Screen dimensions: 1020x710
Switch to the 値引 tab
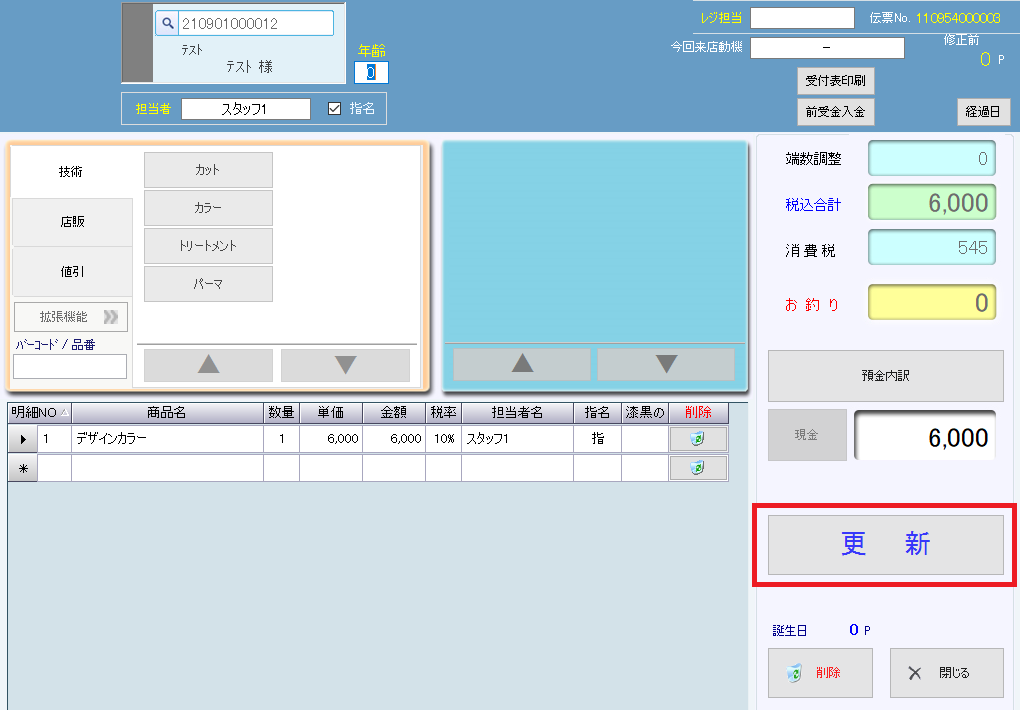tap(72, 271)
